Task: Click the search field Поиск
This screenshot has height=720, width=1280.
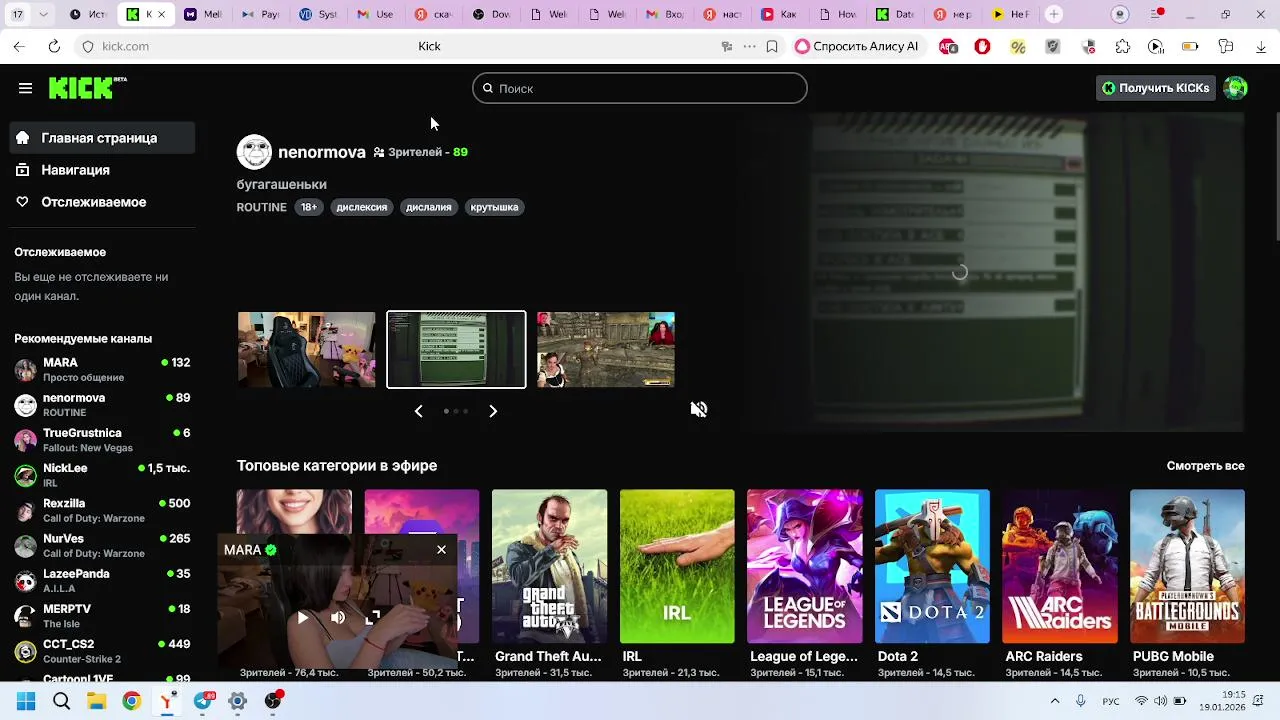Action: (x=639, y=88)
